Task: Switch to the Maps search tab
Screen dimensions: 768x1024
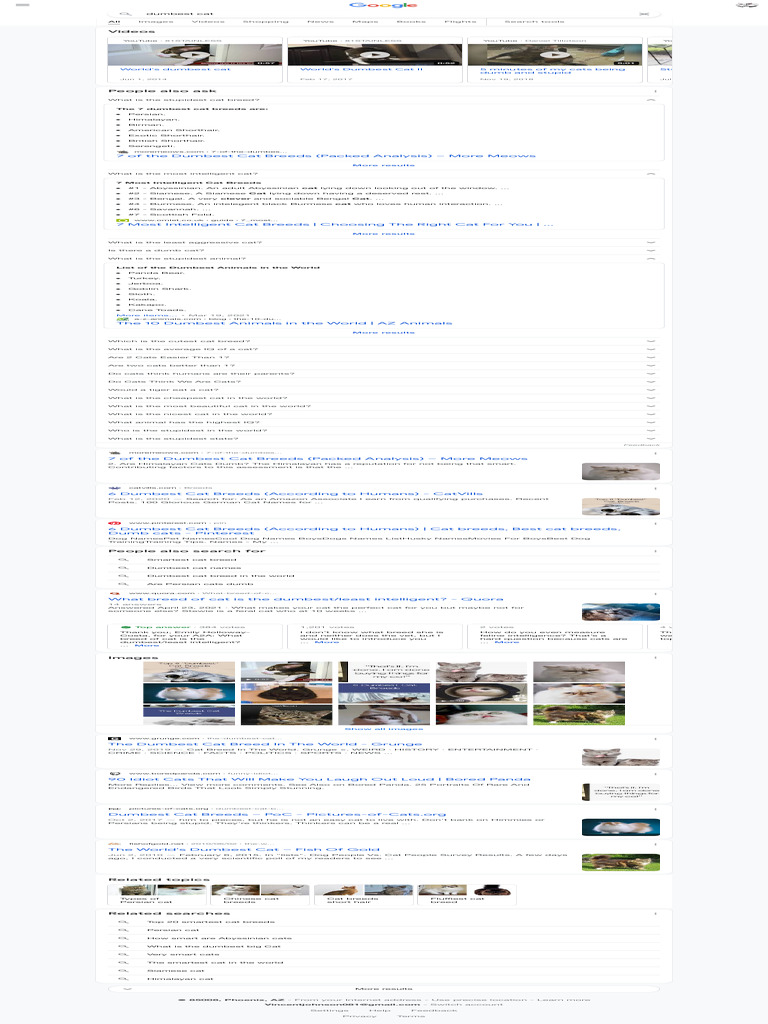Action: [365, 22]
